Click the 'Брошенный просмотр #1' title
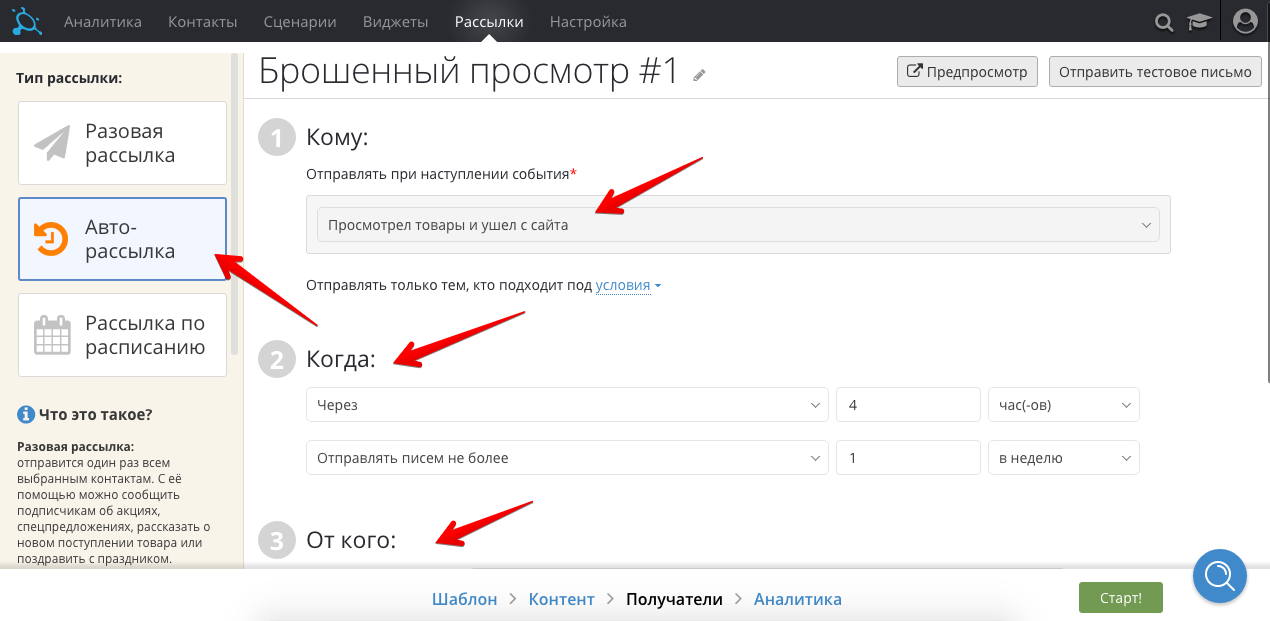1270x621 pixels. point(469,71)
